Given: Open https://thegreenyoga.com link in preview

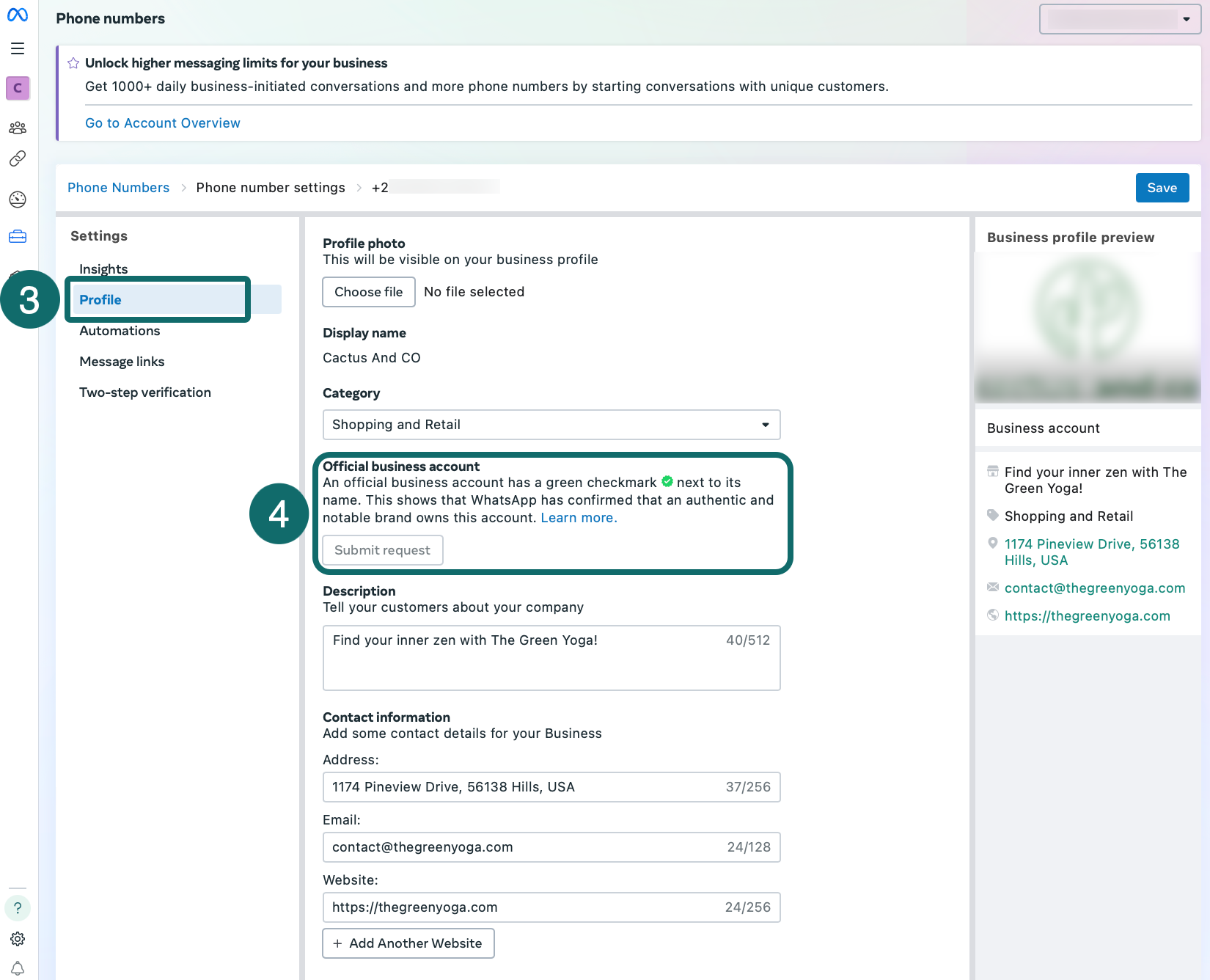Looking at the screenshot, I should pos(1088,616).
